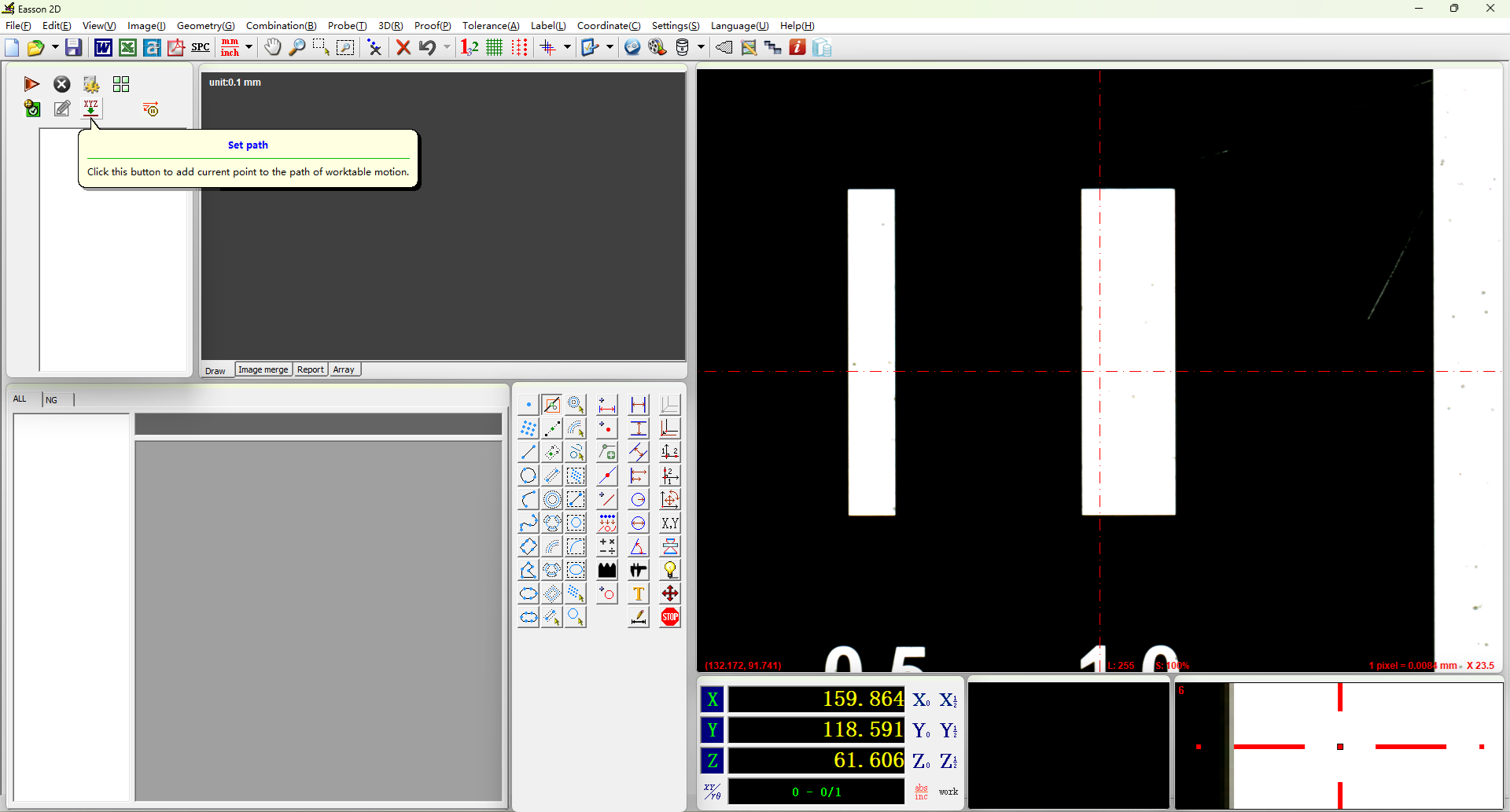Click the red information icon
The image size is (1510, 812).
pos(797,48)
